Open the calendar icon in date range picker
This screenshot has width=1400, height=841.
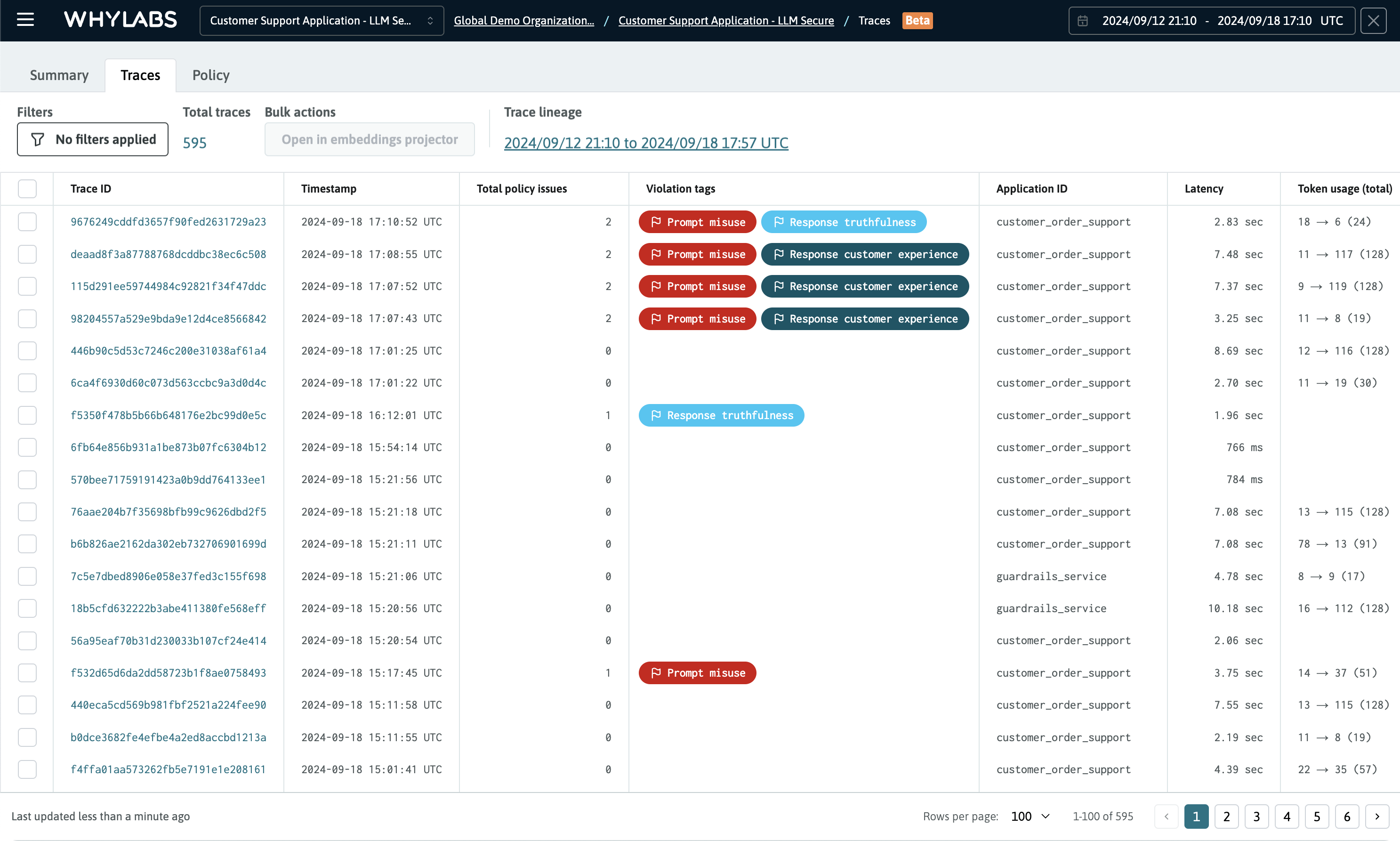[x=1083, y=20]
